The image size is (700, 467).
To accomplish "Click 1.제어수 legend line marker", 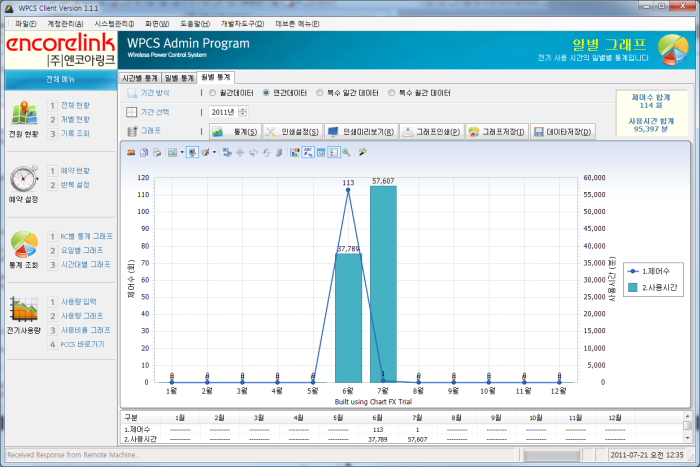I will (633, 271).
